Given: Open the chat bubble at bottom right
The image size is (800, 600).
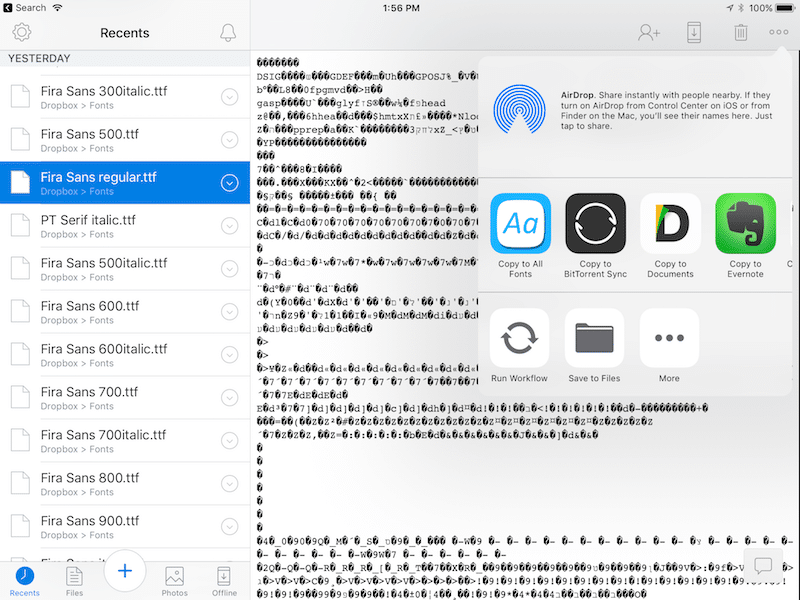Looking at the screenshot, I should [765, 566].
